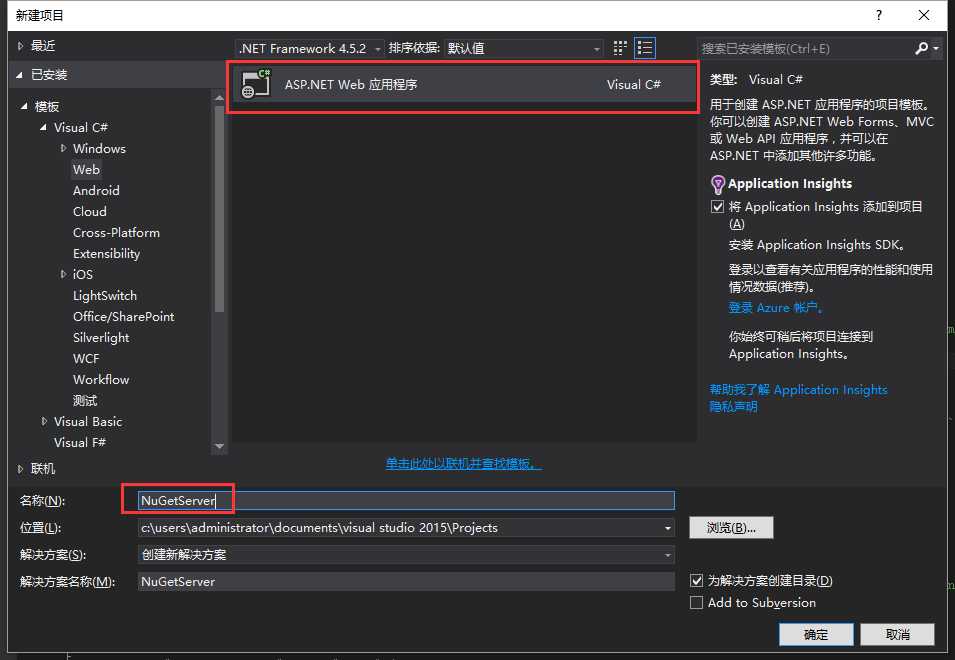Toggle adding Application Insights to project
The height and width of the screenshot is (660, 955).
tap(717, 206)
